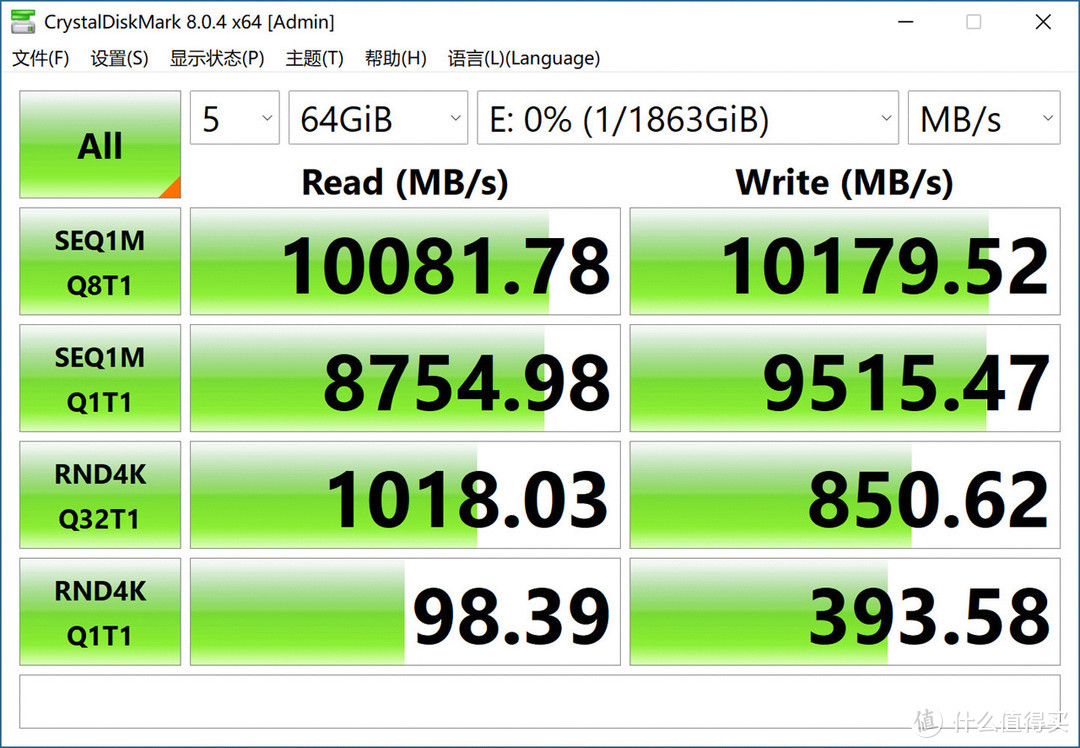Open the unit dropdown showing MB/s
The width and height of the screenshot is (1080, 748).
tap(984, 118)
